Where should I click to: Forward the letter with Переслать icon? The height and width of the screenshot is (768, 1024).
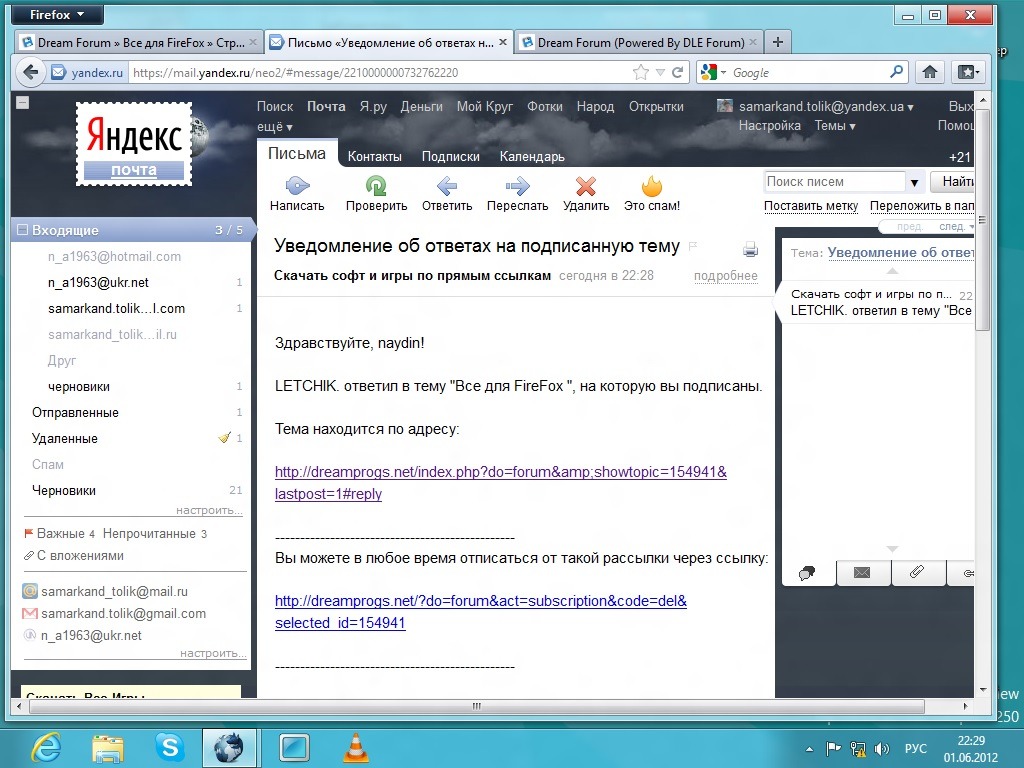(517, 186)
